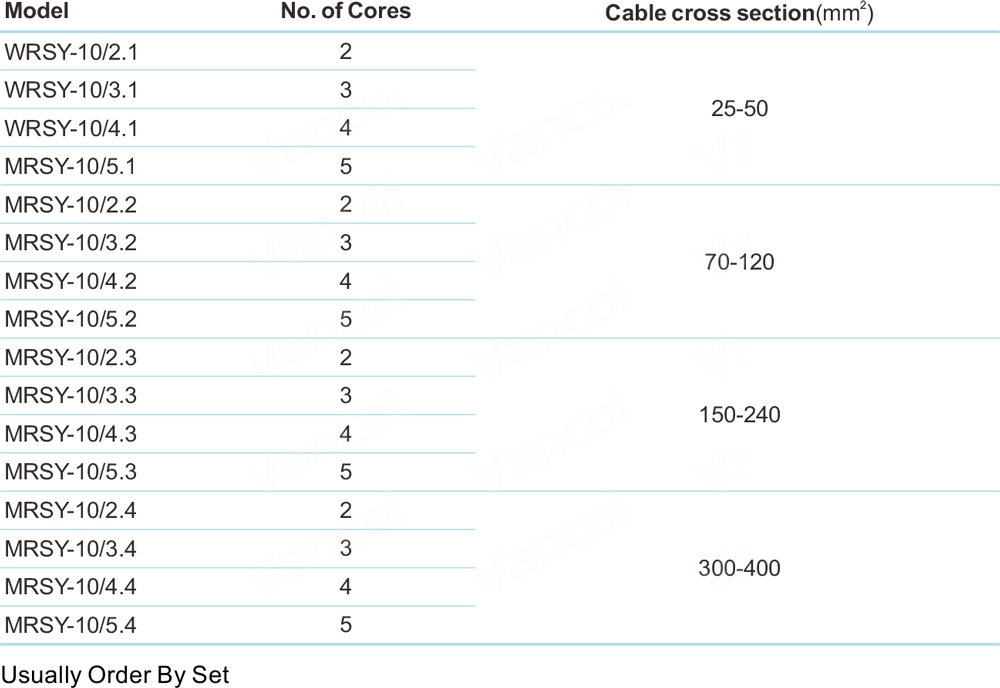
Task: Click the No. of Cores header
Action: tap(346, 11)
